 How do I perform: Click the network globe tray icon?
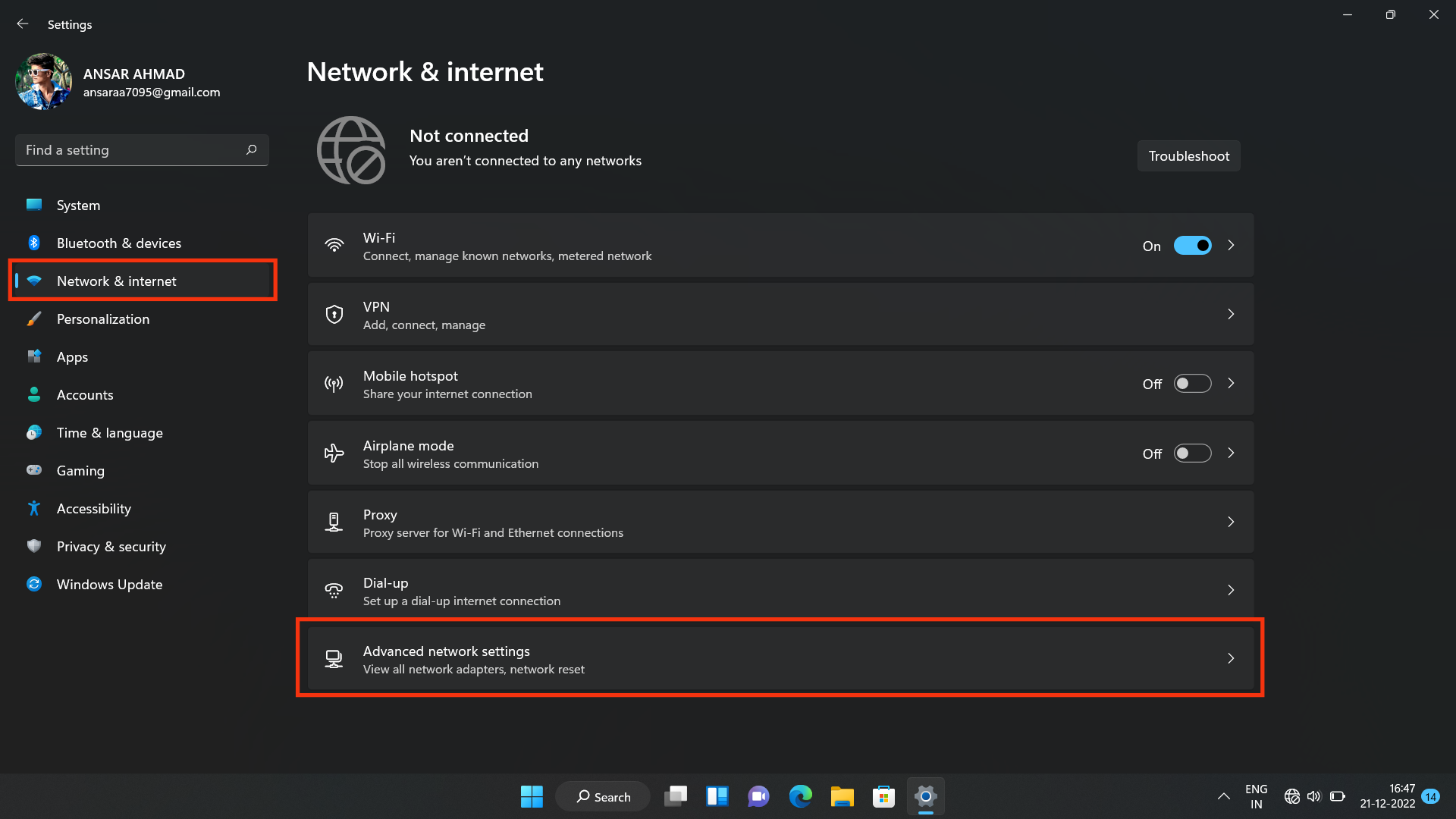[x=1292, y=796]
